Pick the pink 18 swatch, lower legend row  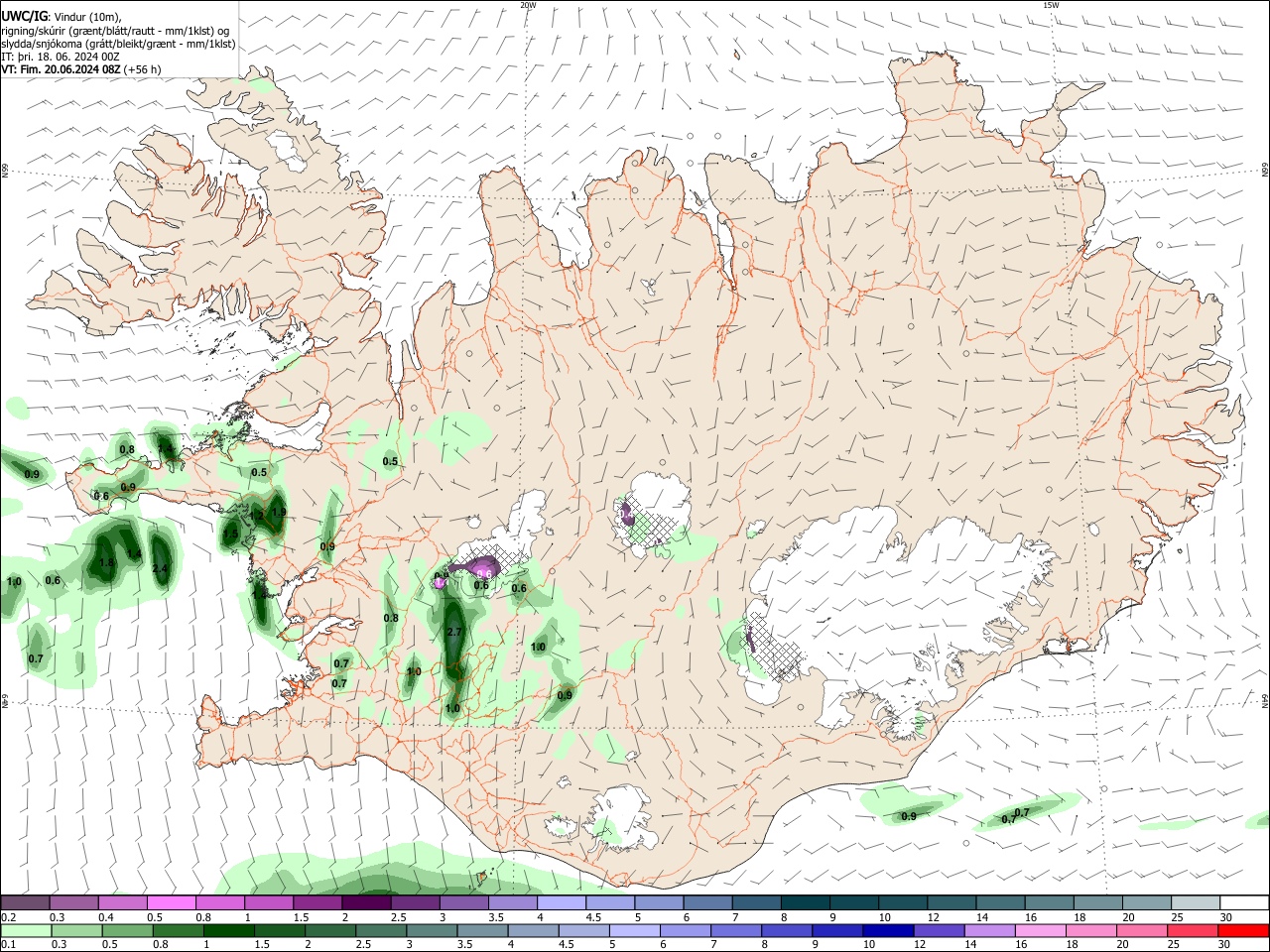[x=1091, y=930]
